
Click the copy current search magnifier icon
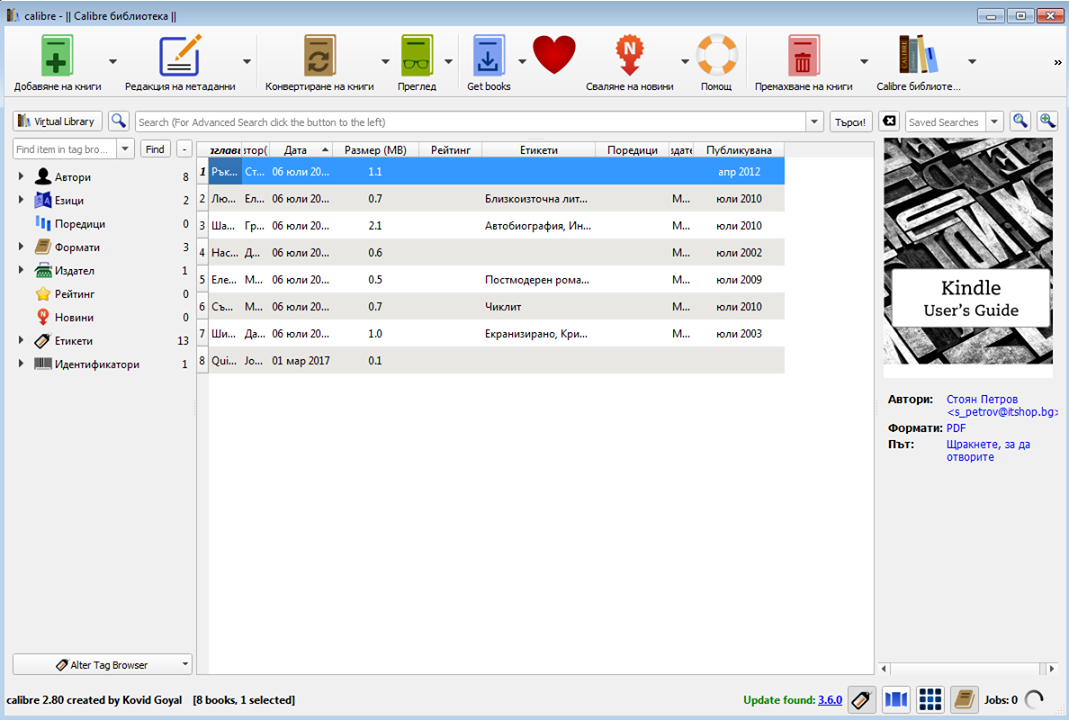pos(1019,121)
